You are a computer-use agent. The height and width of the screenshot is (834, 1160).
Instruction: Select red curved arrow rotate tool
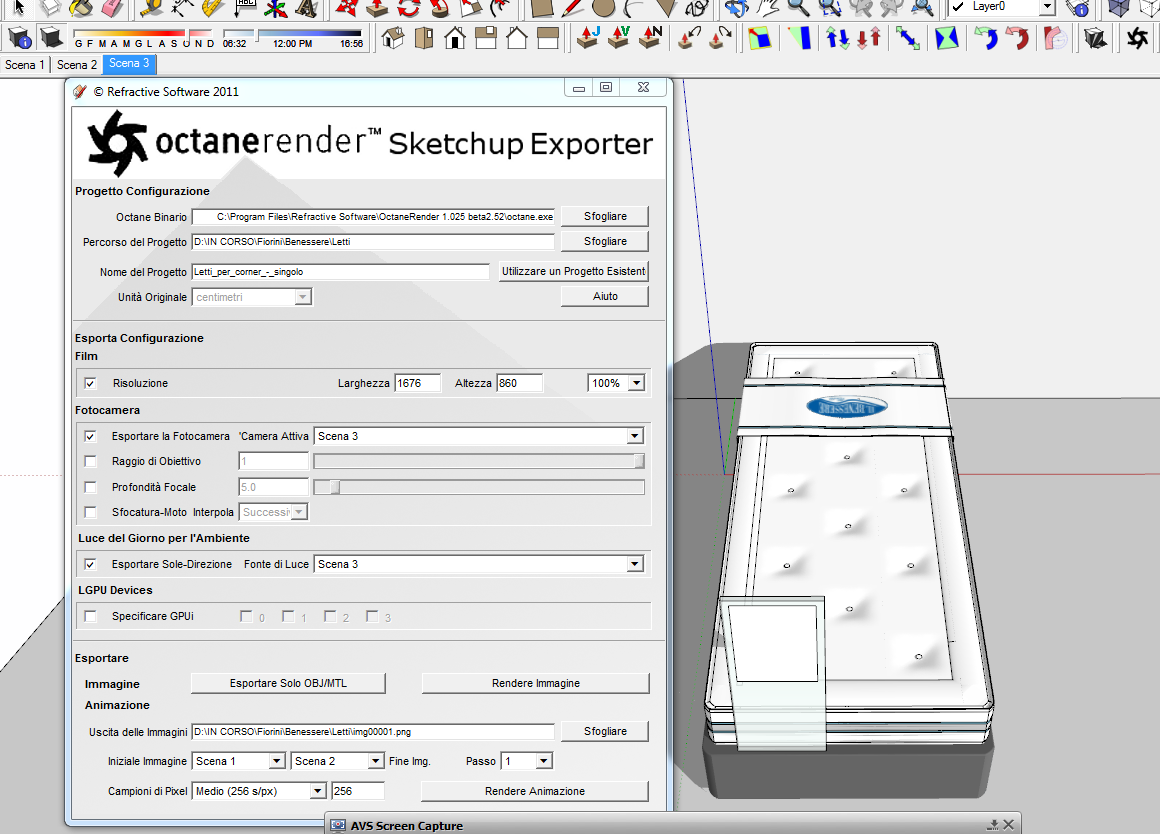tap(1017, 37)
